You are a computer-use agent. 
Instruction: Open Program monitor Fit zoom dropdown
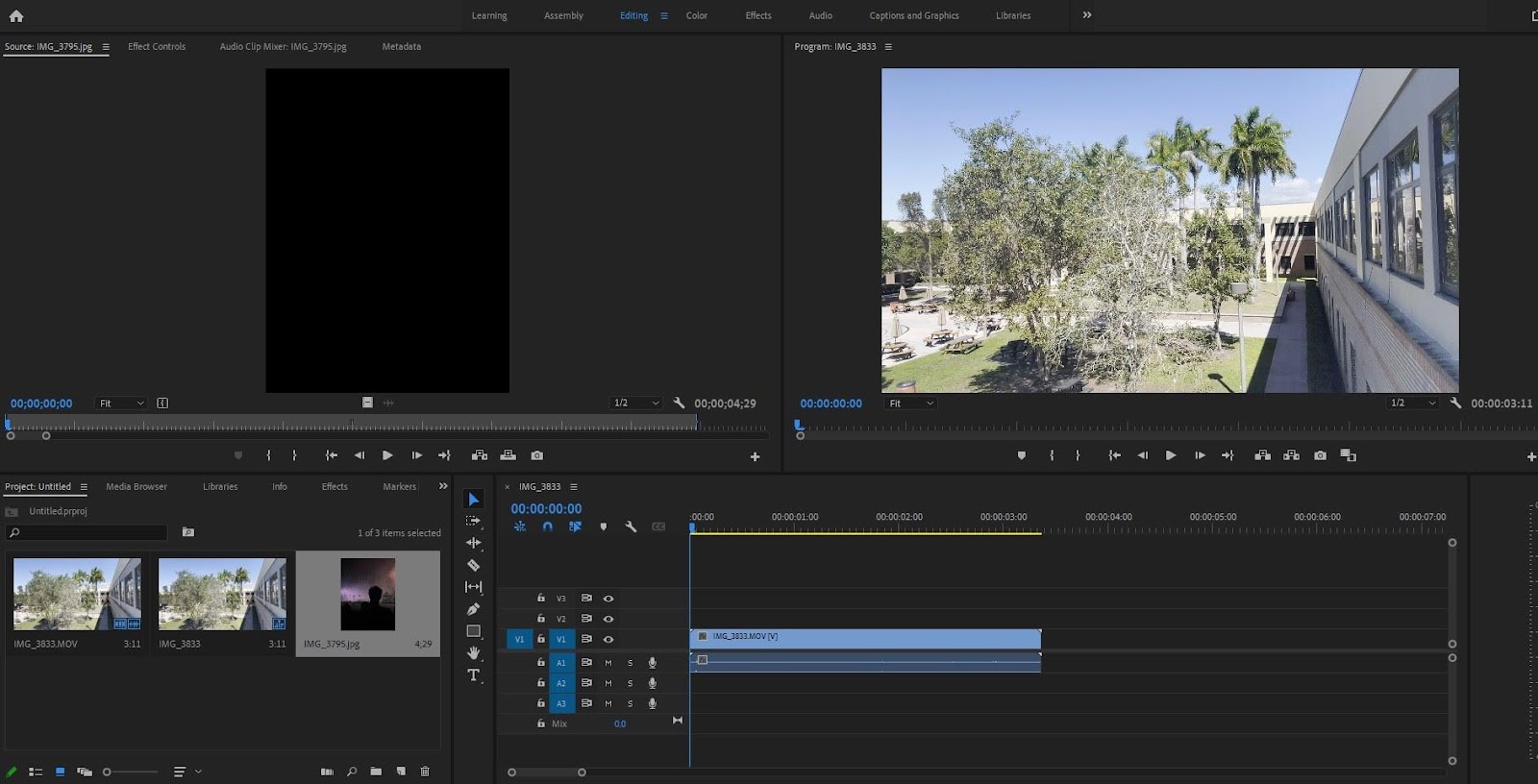coord(911,404)
